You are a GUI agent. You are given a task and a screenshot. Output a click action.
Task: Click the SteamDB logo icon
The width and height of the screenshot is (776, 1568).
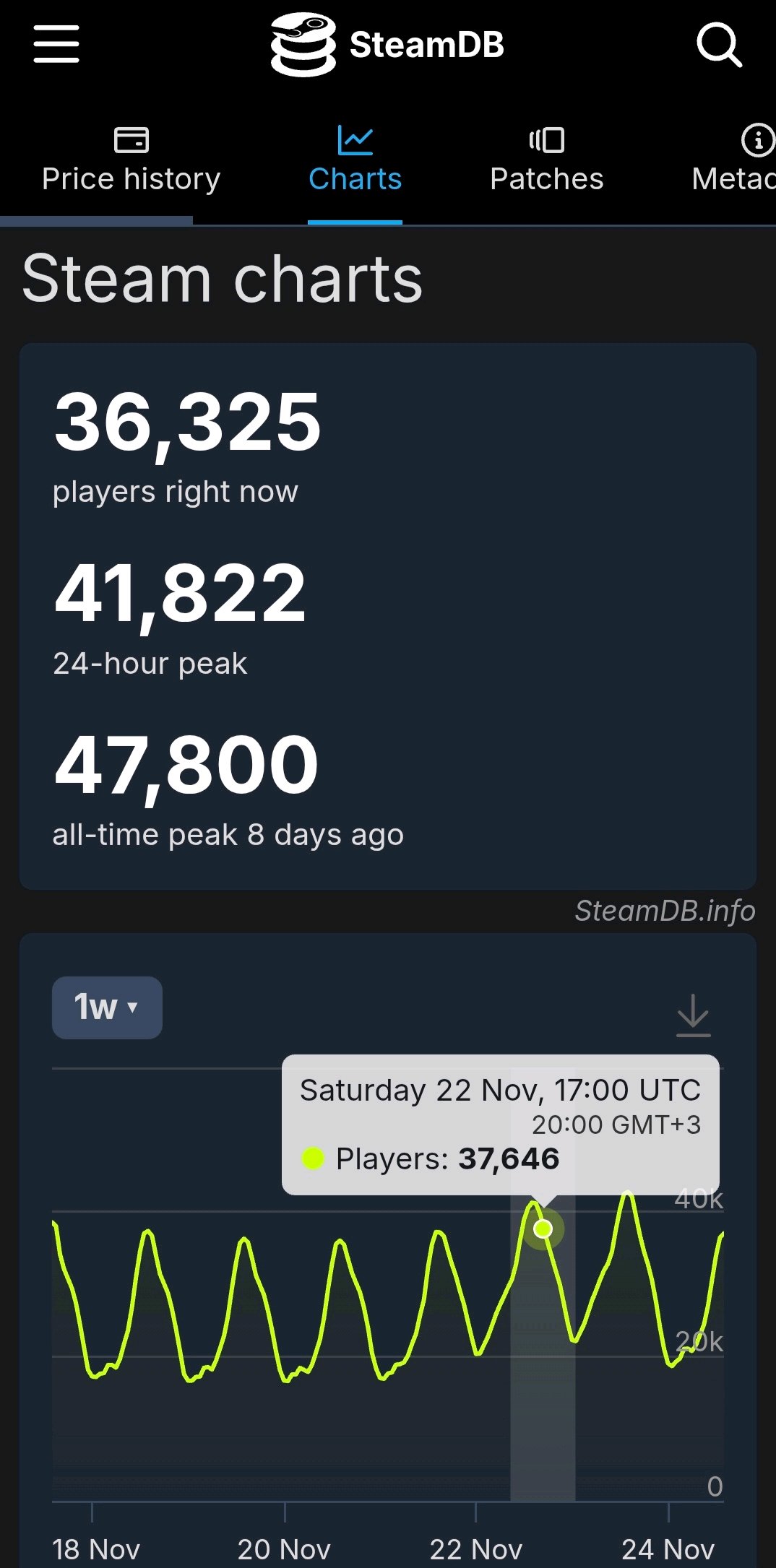coord(303,44)
